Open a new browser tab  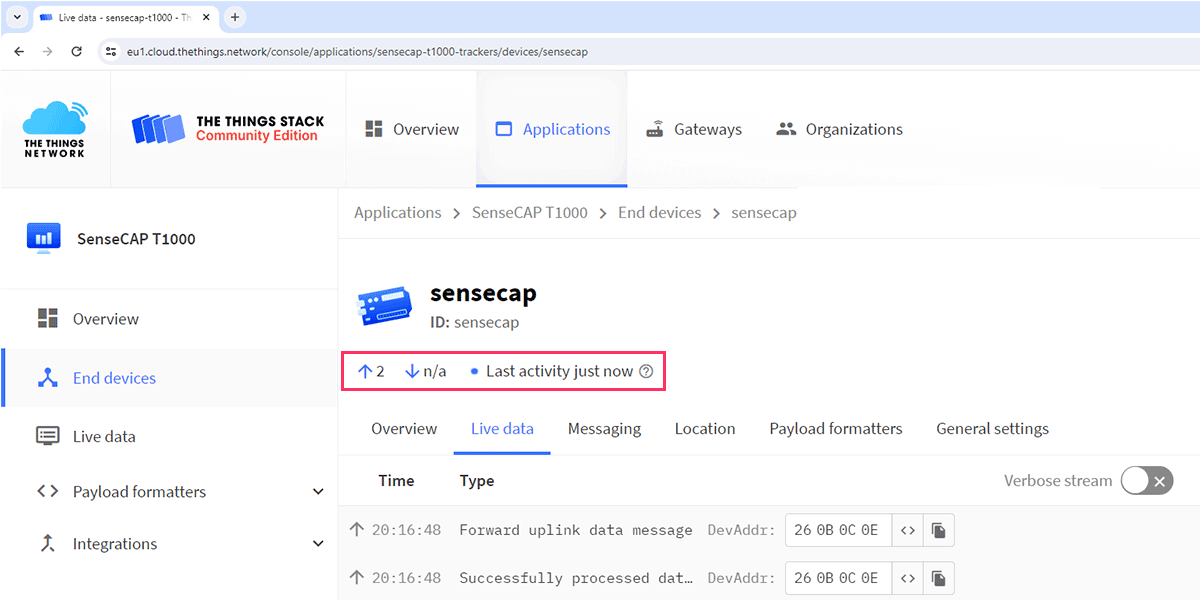pyautogui.click(x=235, y=17)
